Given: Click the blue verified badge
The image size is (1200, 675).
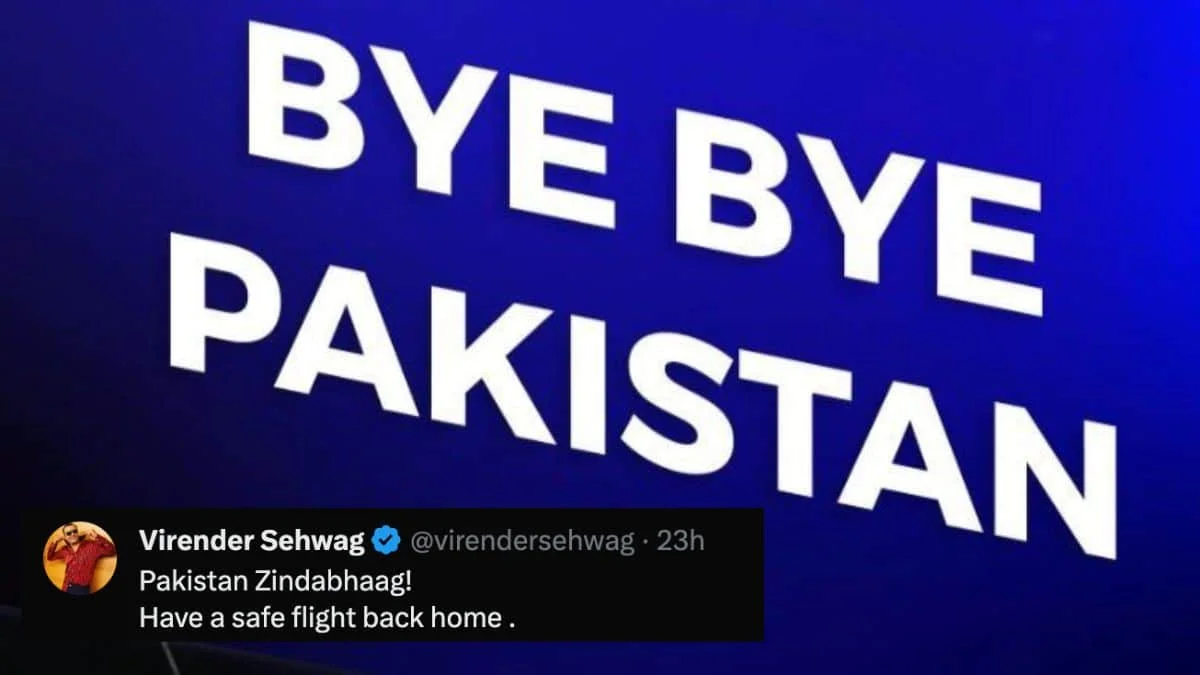Looking at the screenshot, I should click(386, 542).
